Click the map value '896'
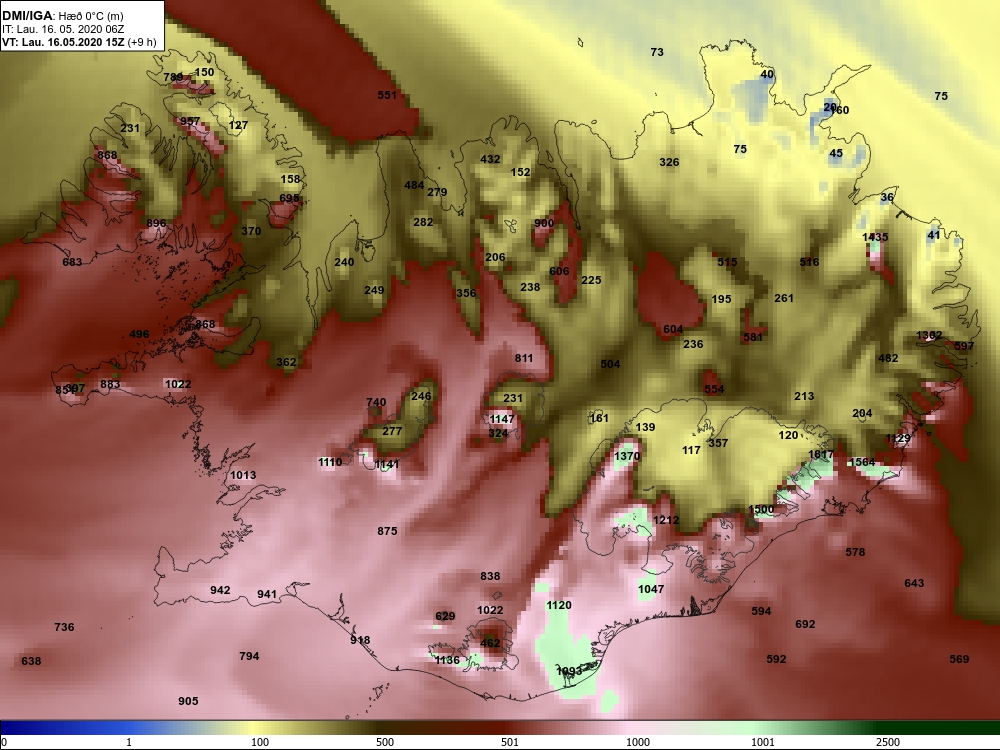 click(156, 223)
